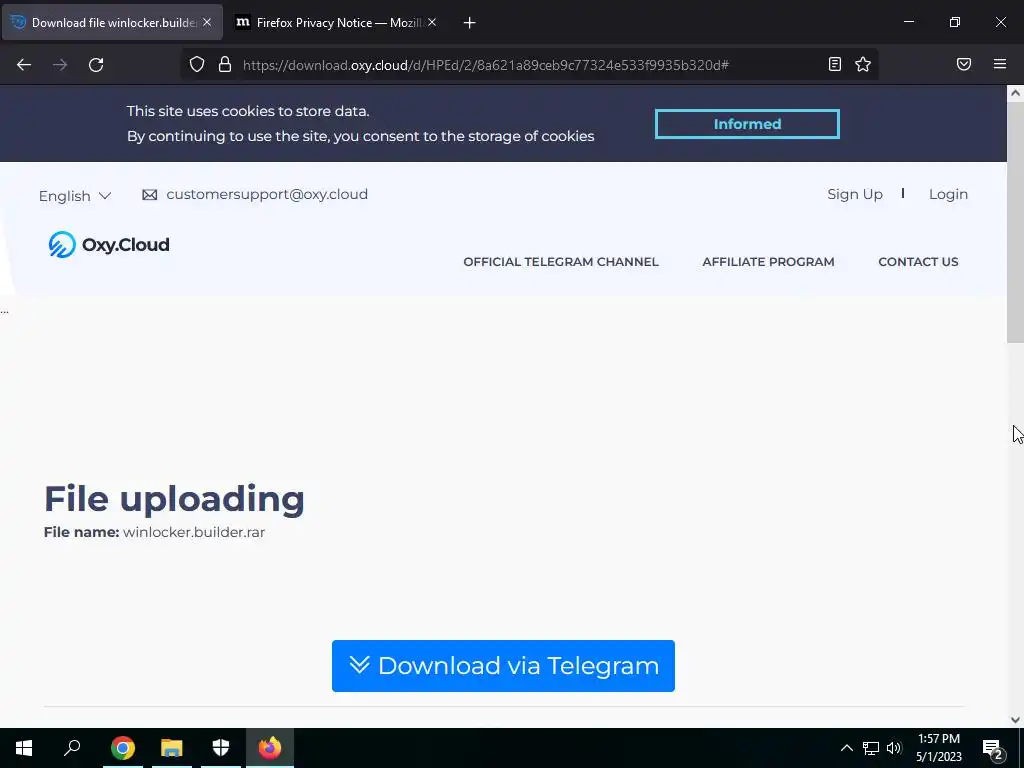Screen dimensions: 1024x768
Task: Open a new browser tab
Action: click(x=469, y=23)
